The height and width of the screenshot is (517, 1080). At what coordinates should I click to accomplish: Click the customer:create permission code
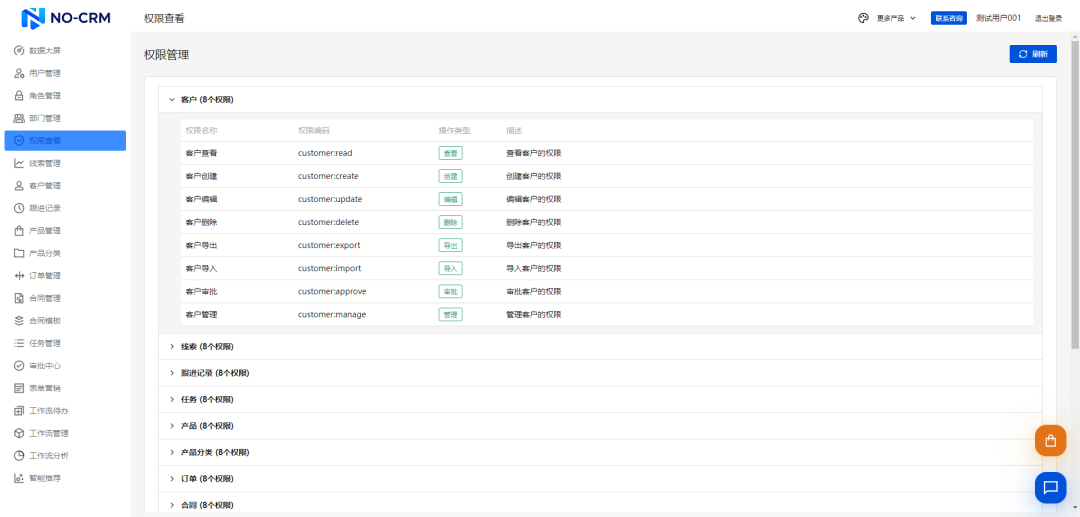[328, 176]
